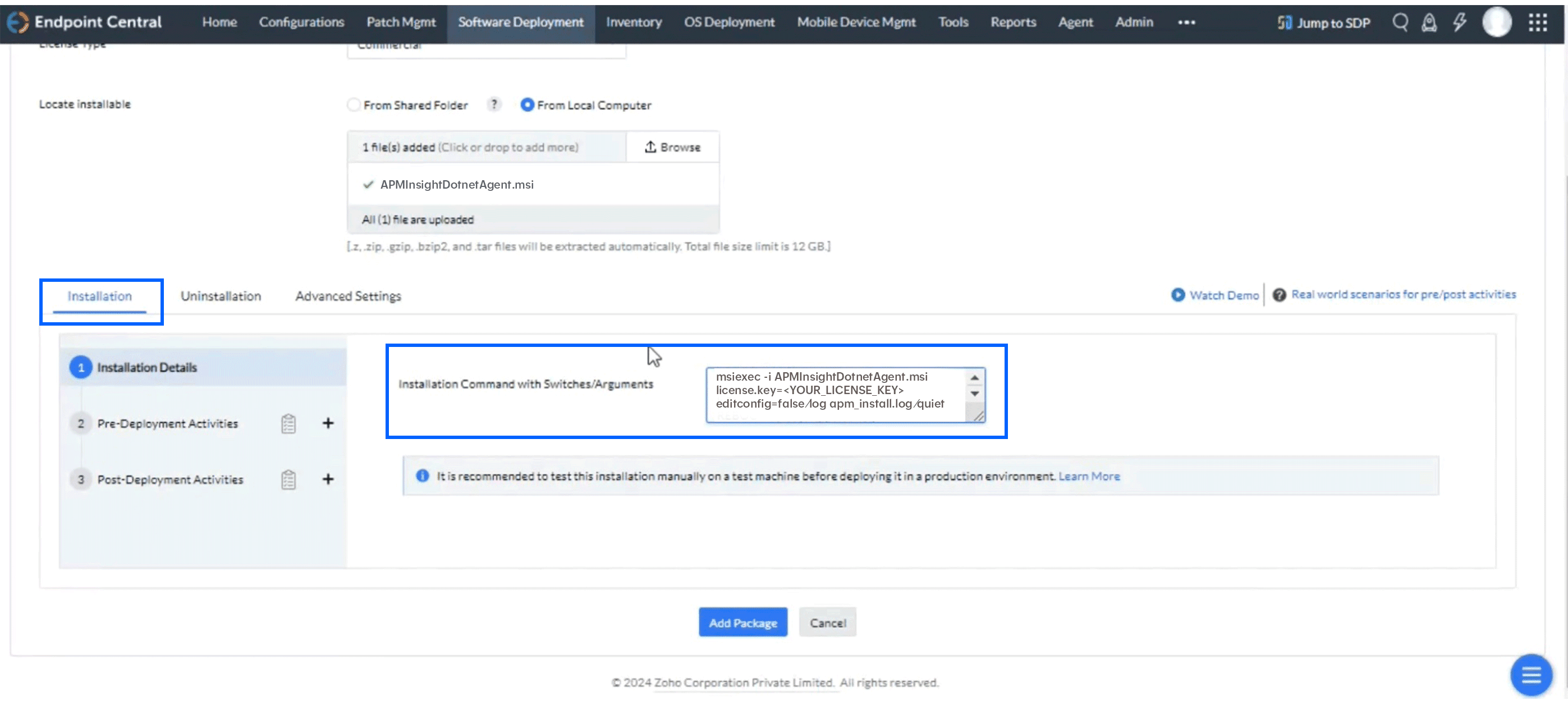The image size is (1568, 704).
Task: Click the lightning bolt quick actions icon
Action: [x=1460, y=22]
